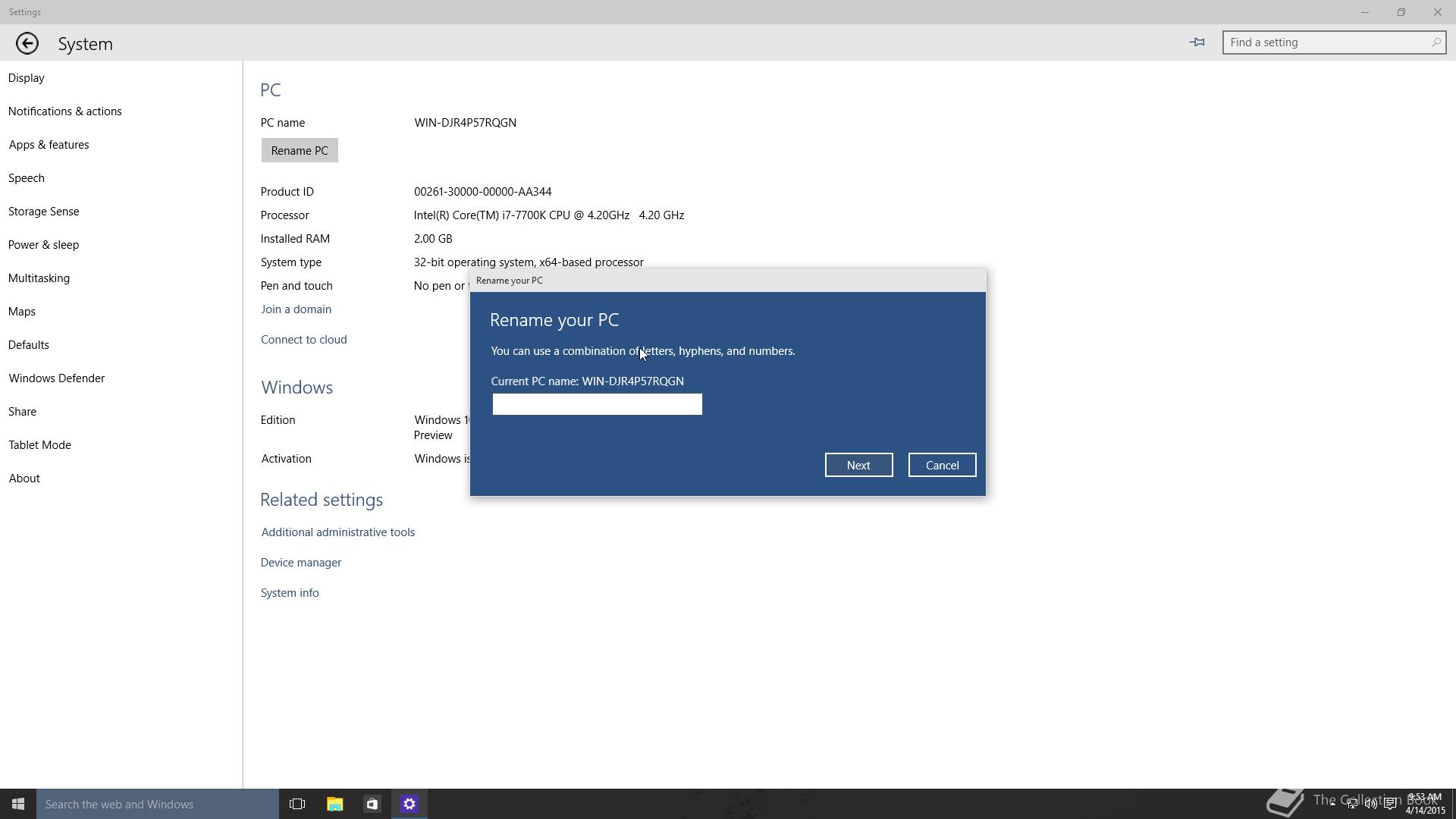Pin System settings with pin icon
This screenshot has height=819, width=1456.
1197,42
